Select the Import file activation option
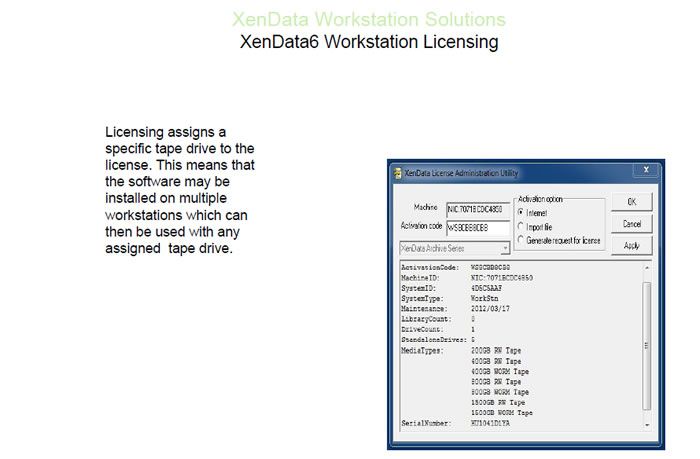This screenshot has width=700, height=459. 521,226
